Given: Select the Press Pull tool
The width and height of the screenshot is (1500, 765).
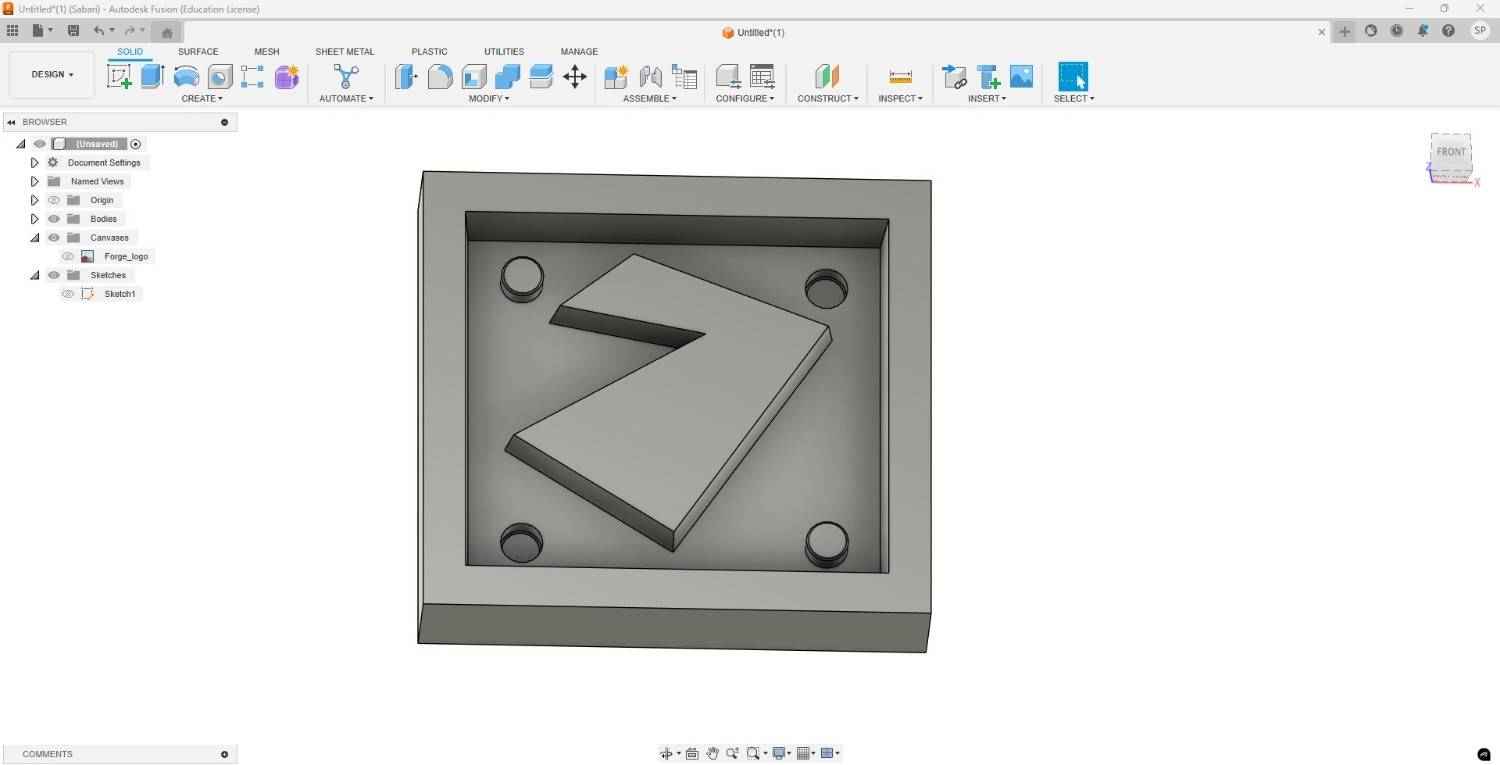Looking at the screenshot, I should point(406,76).
